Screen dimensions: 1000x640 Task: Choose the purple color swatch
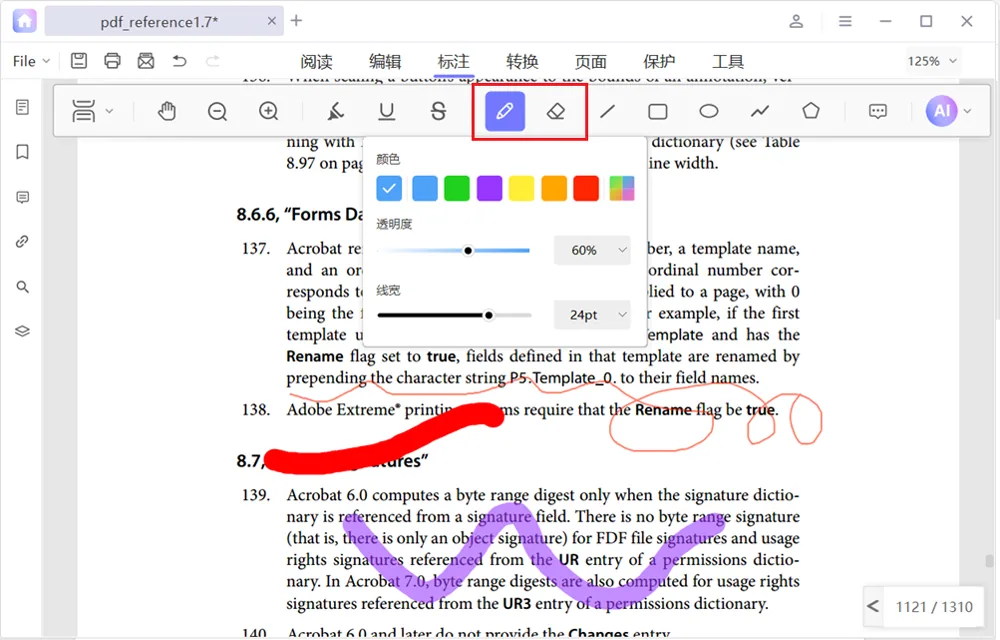[489, 189]
